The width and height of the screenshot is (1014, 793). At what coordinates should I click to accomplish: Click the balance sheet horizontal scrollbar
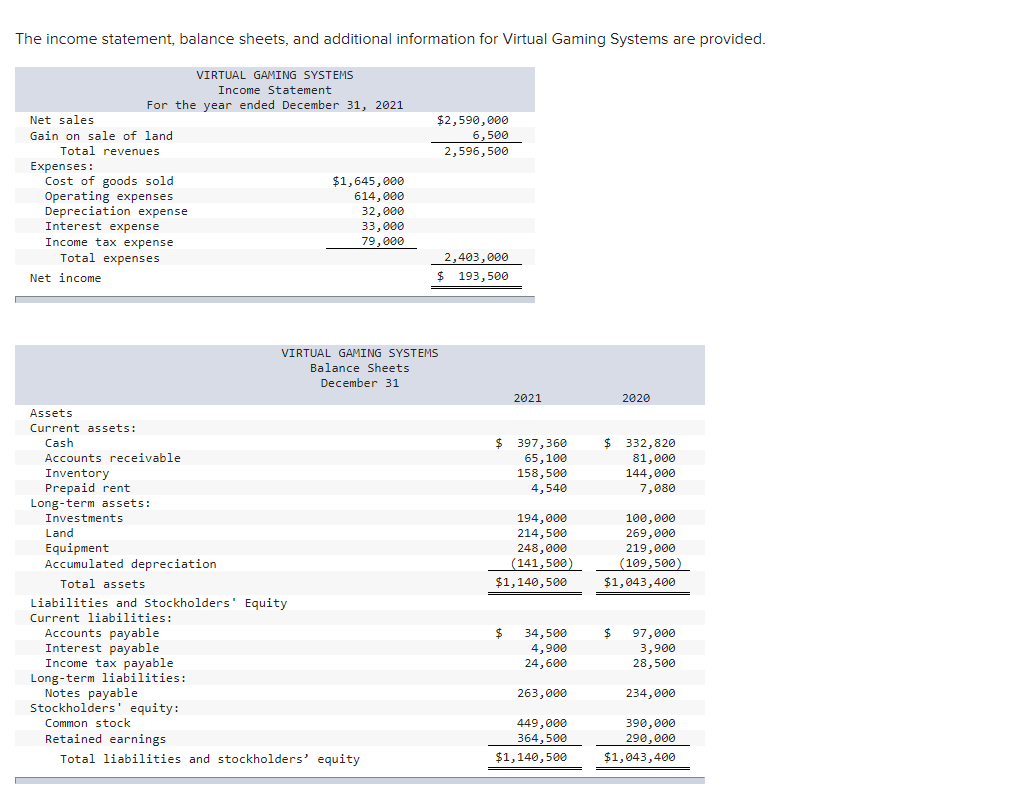[x=360, y=782]
